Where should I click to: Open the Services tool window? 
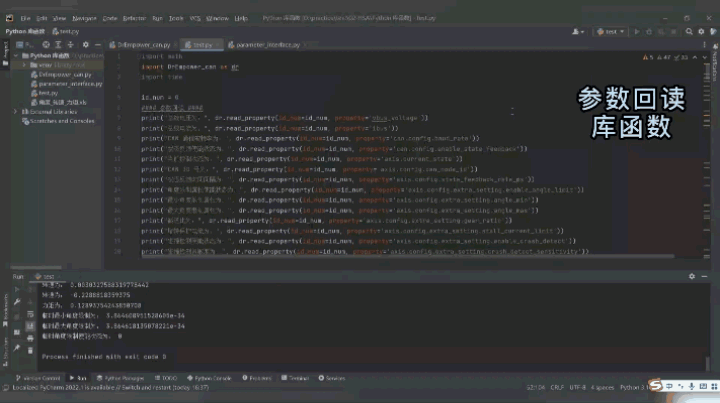pos(332,378)
